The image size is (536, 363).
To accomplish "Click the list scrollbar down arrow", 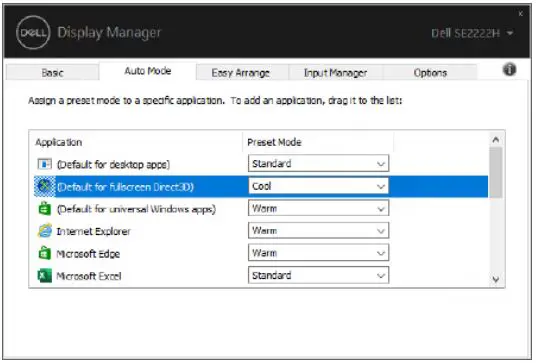I will pyautogui.click(x=496, y=280).
